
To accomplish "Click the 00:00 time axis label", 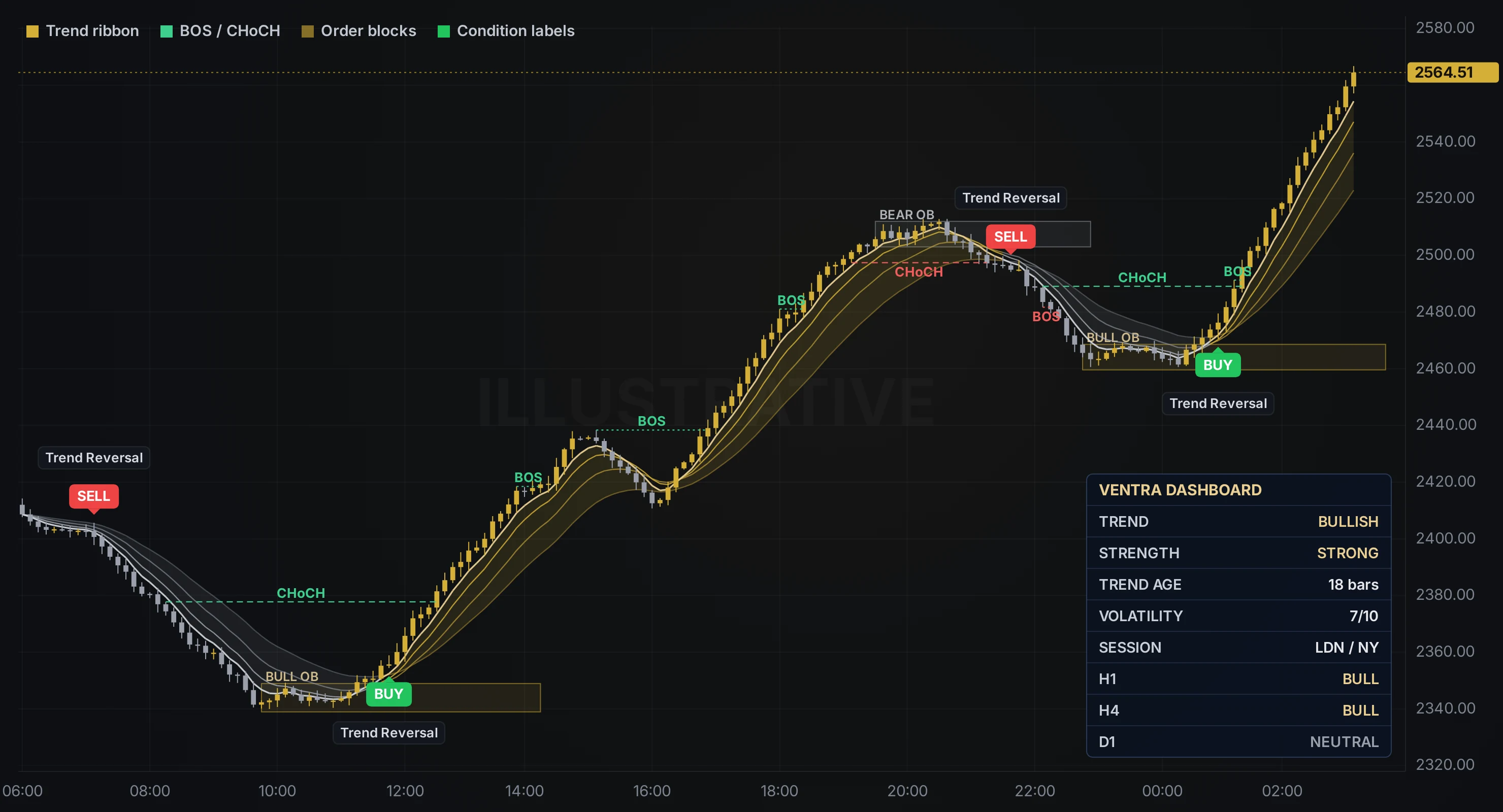I will tap(1162, 791).
